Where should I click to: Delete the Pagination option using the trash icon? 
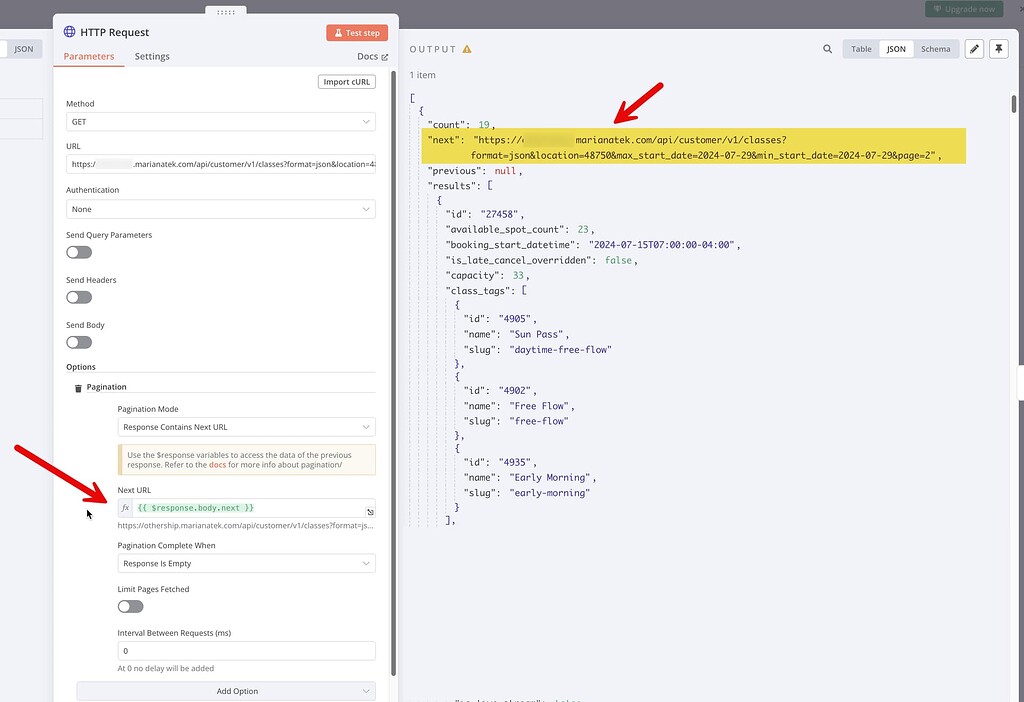(x=78, y=388)
